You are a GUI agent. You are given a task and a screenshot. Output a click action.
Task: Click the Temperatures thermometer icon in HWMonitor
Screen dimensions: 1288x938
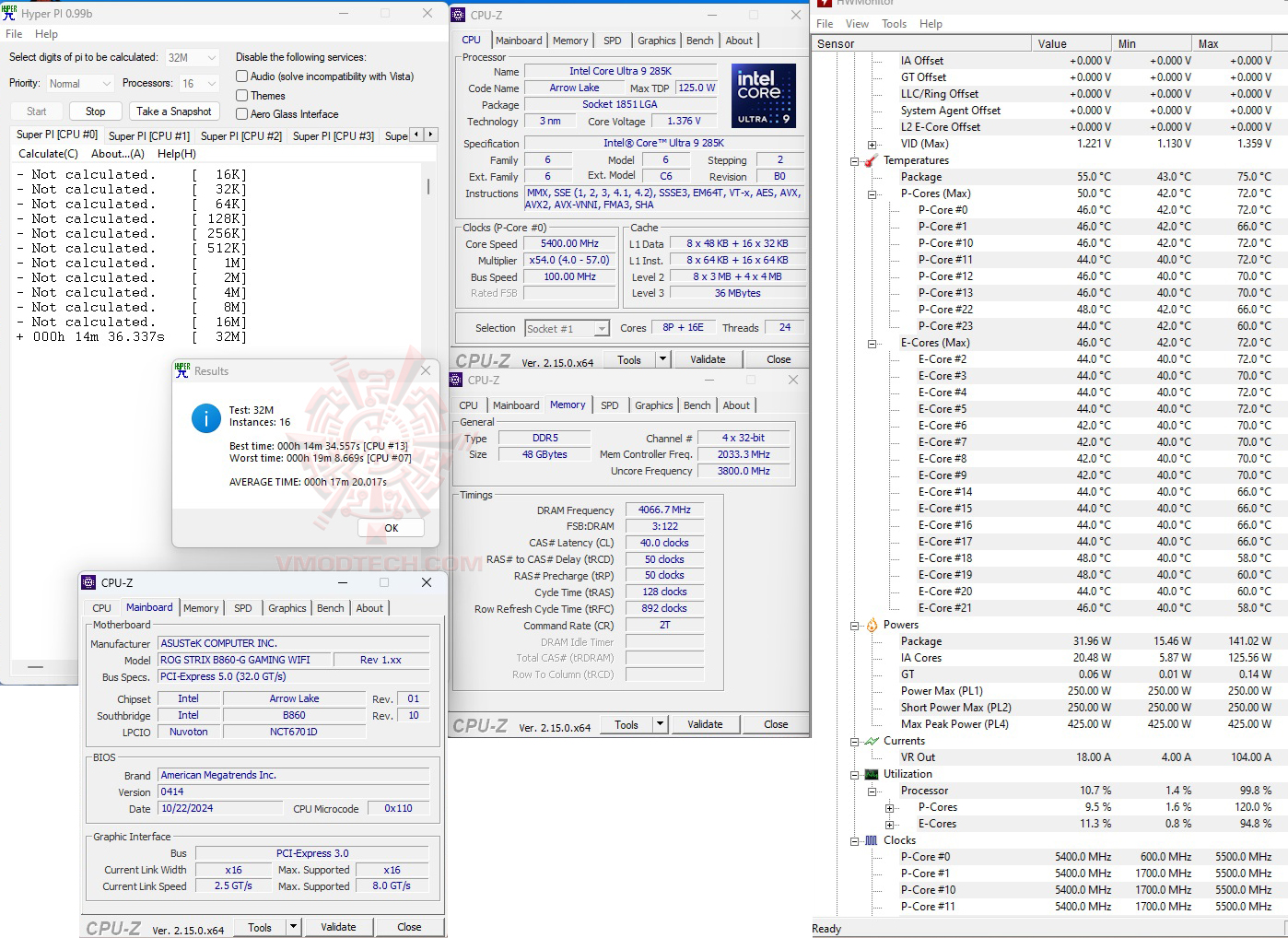point(871,160)
